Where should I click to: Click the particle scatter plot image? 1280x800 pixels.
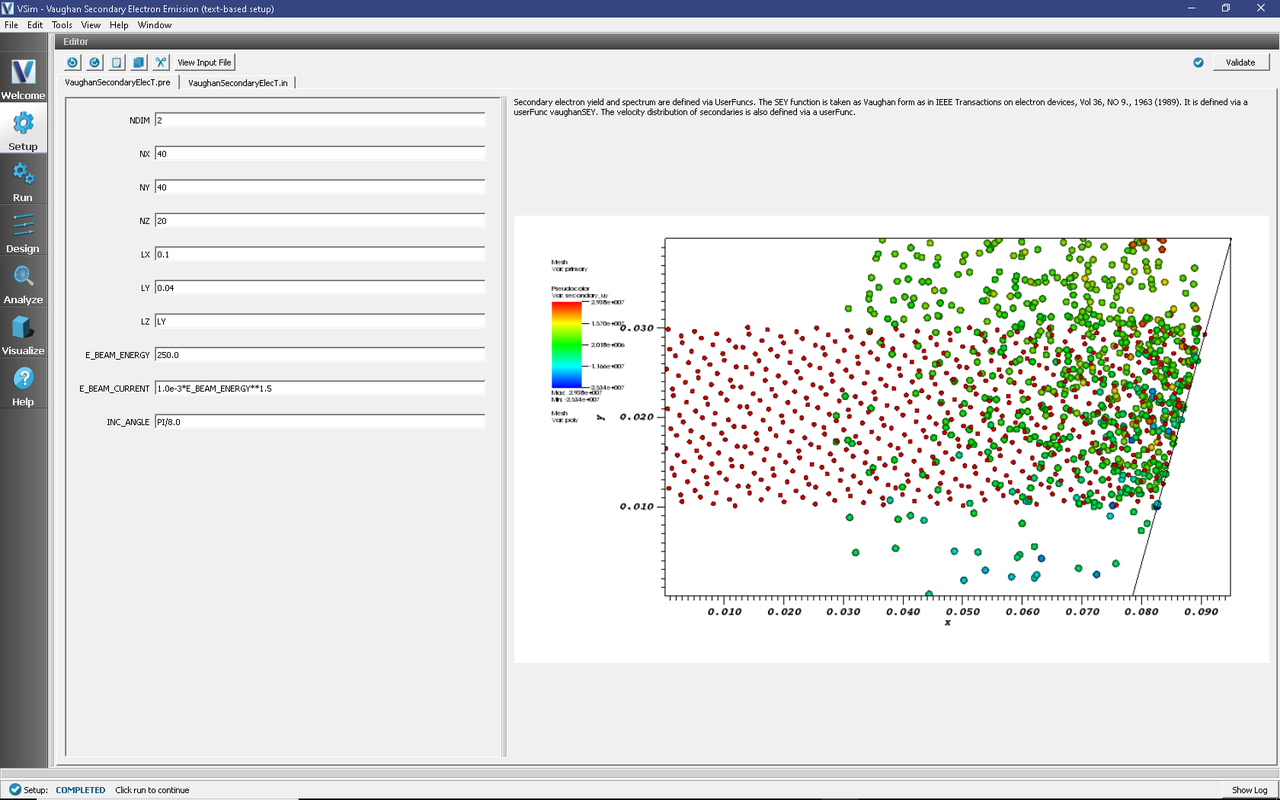[x=891, y=438]
